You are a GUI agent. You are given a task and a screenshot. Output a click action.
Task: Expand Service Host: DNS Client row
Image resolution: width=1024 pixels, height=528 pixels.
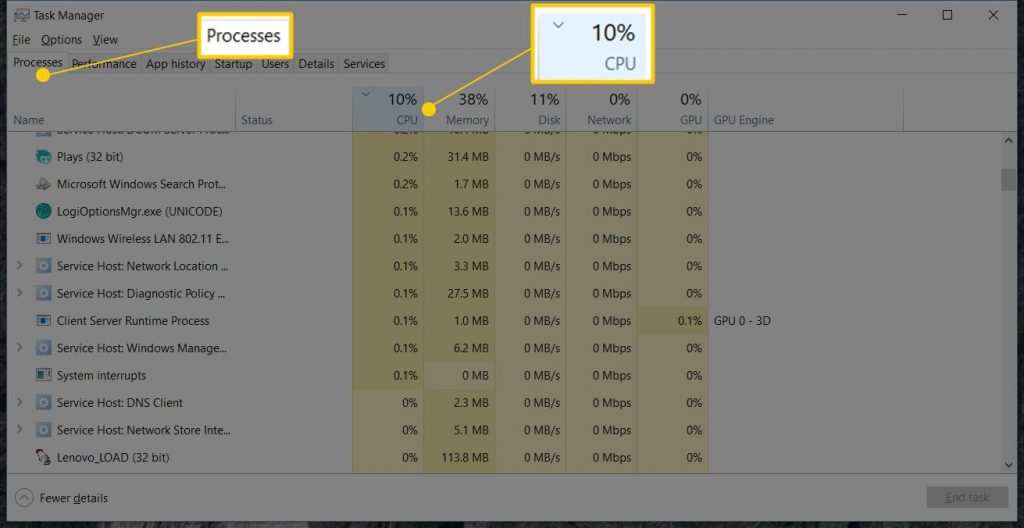[x=19, y=403]
